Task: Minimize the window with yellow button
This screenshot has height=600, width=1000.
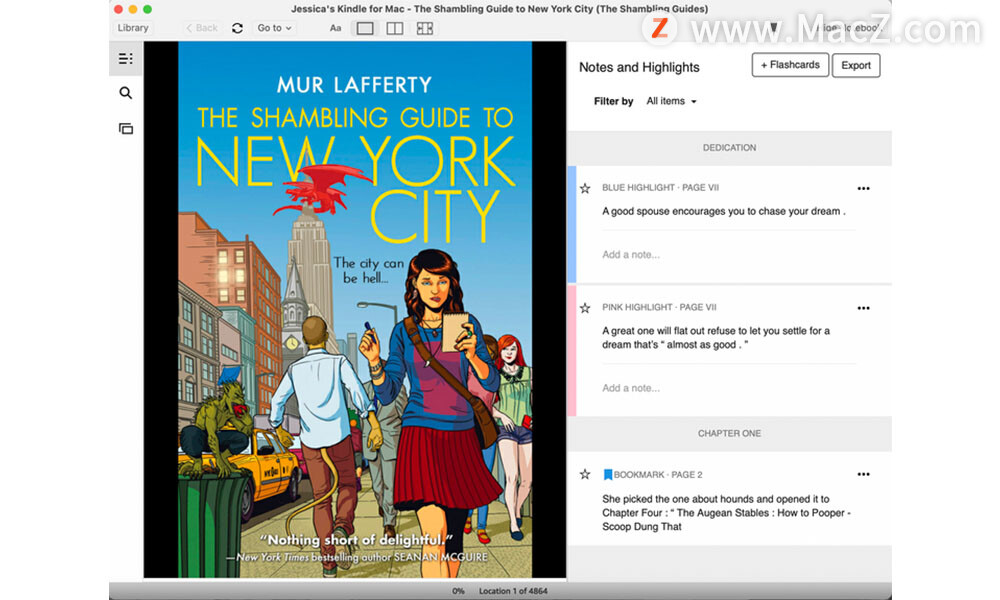Action: (x=133, y=9)
